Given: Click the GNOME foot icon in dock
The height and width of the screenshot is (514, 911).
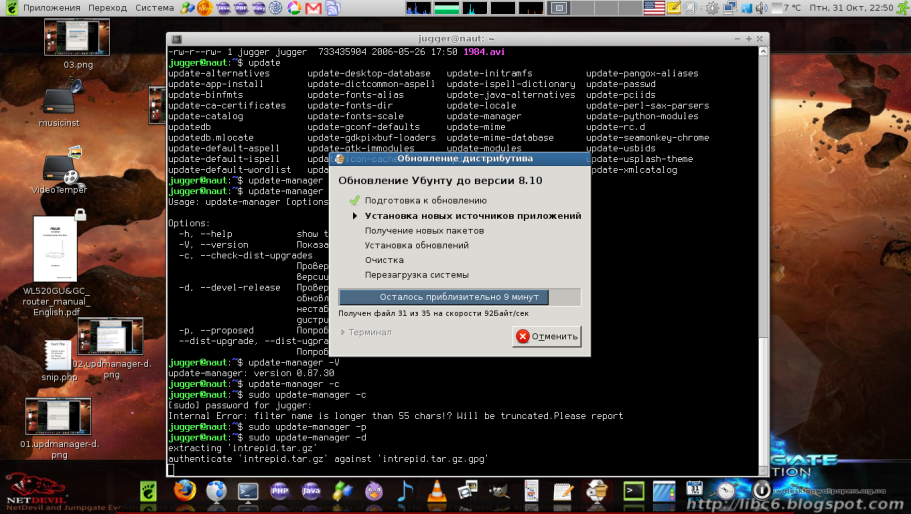Looking at the screenshot, I should coord(148,491).
